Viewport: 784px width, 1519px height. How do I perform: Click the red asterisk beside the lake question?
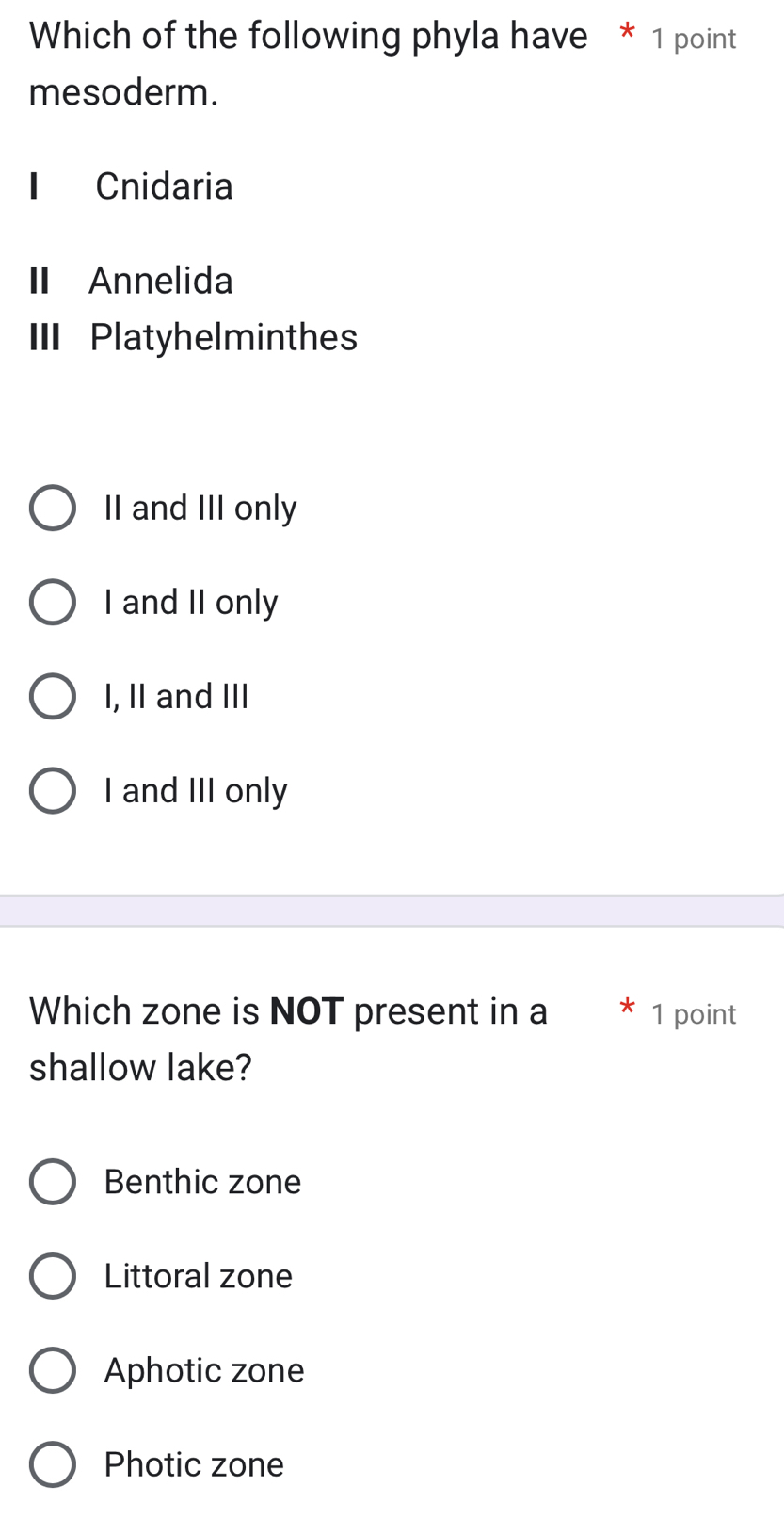pyautogui.click(x=626, y=1010)
